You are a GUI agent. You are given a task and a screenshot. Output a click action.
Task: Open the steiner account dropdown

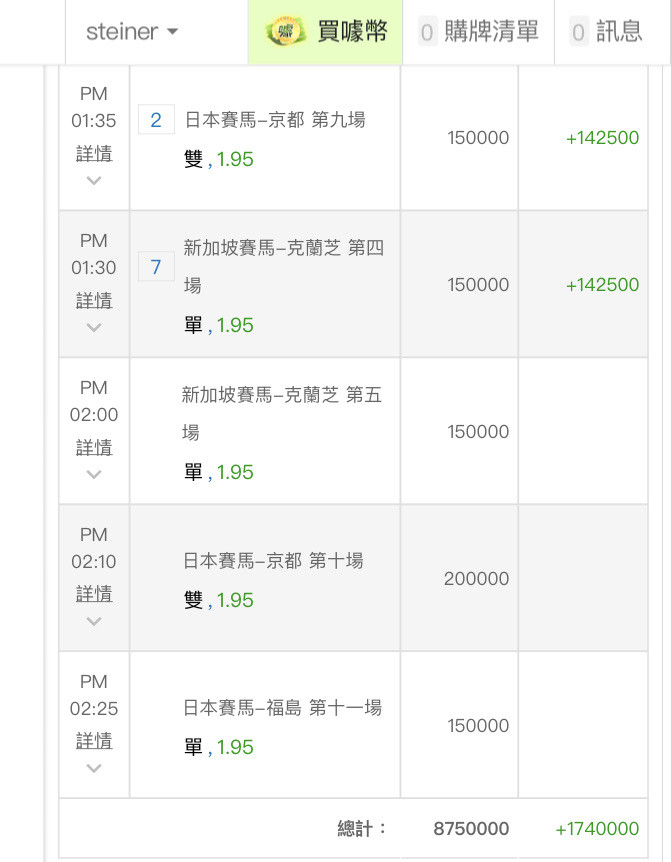tap(132, 31)
